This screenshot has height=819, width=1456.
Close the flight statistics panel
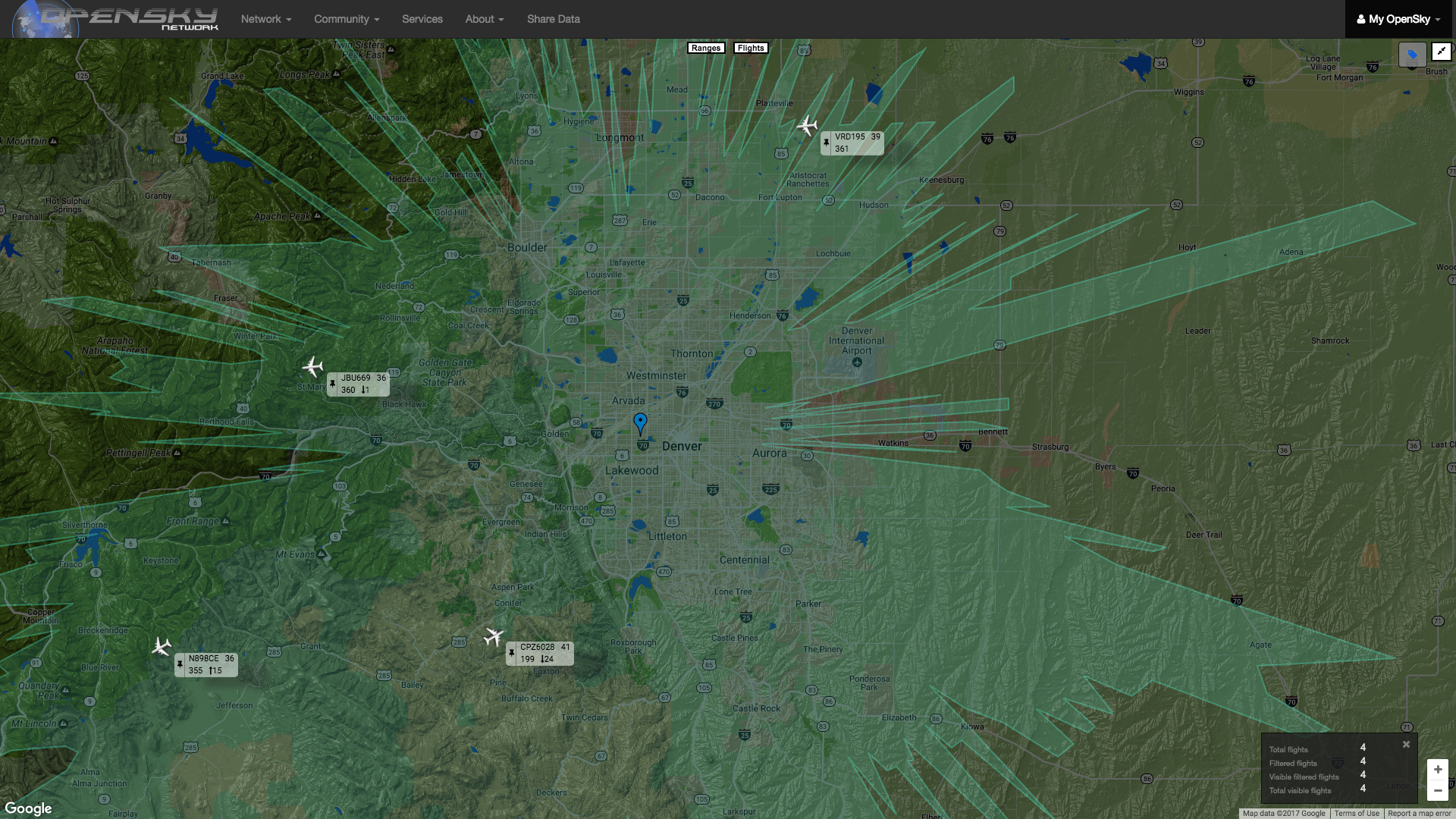coord(1406,744)
